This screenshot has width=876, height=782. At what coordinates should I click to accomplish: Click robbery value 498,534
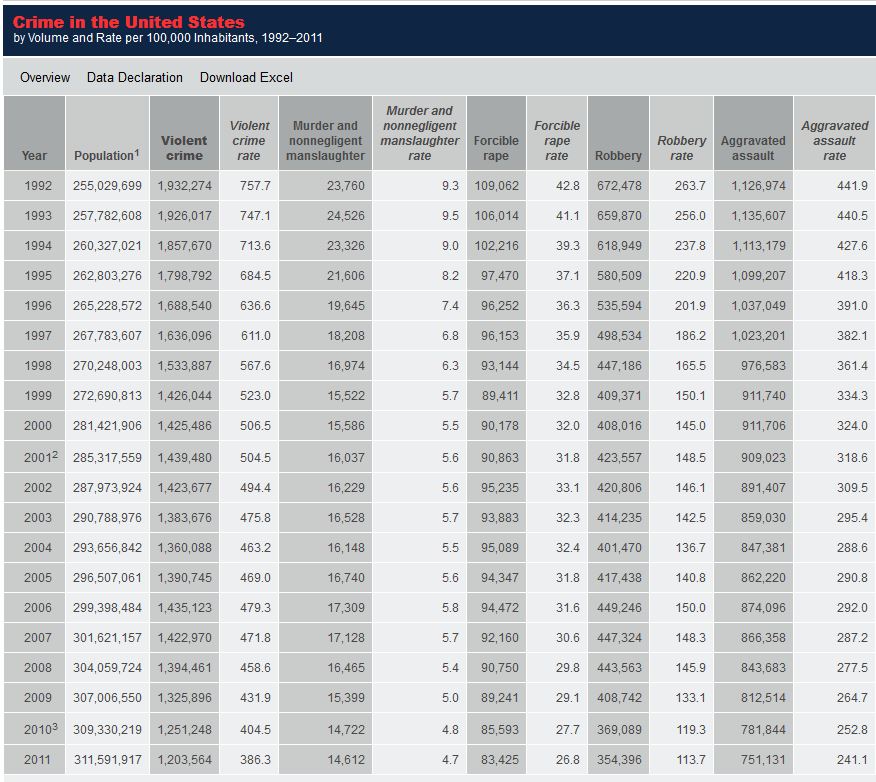[x=619, y=336]
